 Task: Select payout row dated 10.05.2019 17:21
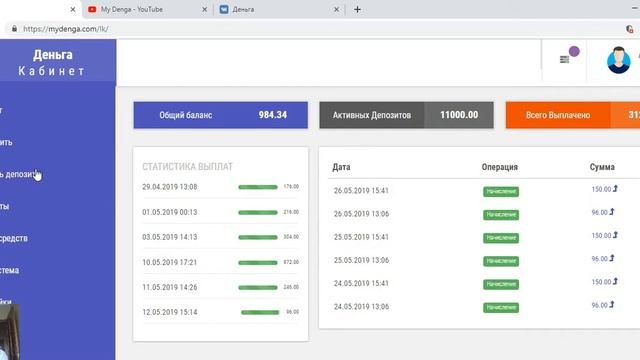[220, 262]
